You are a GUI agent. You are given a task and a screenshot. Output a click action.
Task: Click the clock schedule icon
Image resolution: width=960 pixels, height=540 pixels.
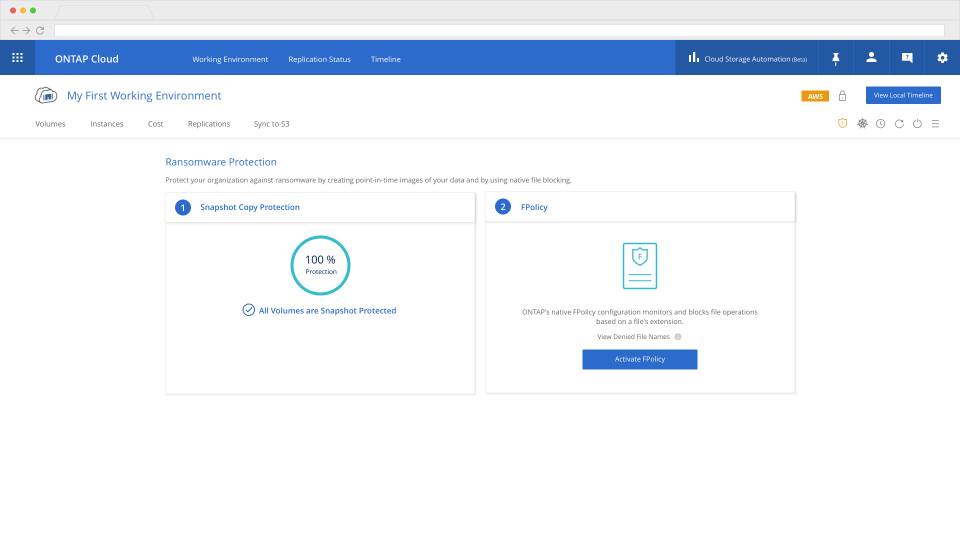pyautogui.click(x=880, y=124)
